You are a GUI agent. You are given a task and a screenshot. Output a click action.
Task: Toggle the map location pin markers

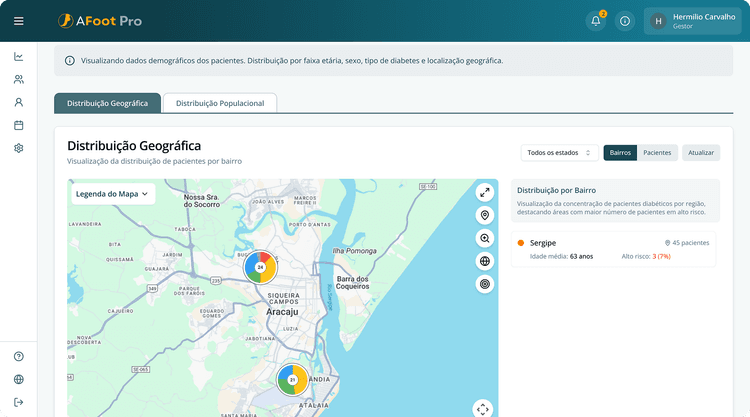485,215
